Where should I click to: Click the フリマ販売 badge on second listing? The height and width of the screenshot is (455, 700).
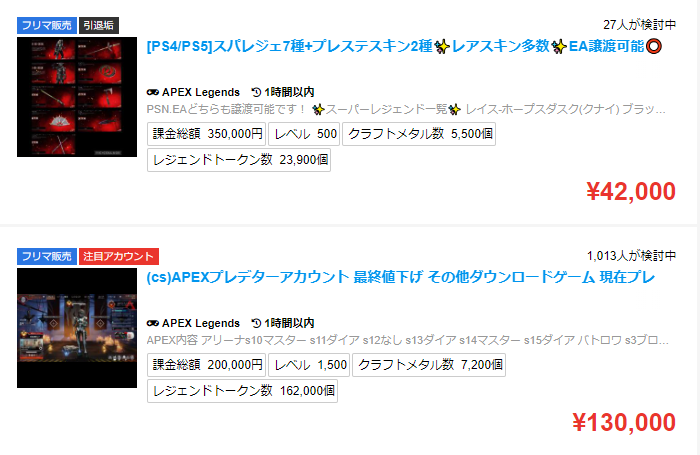tap(47, 256)
